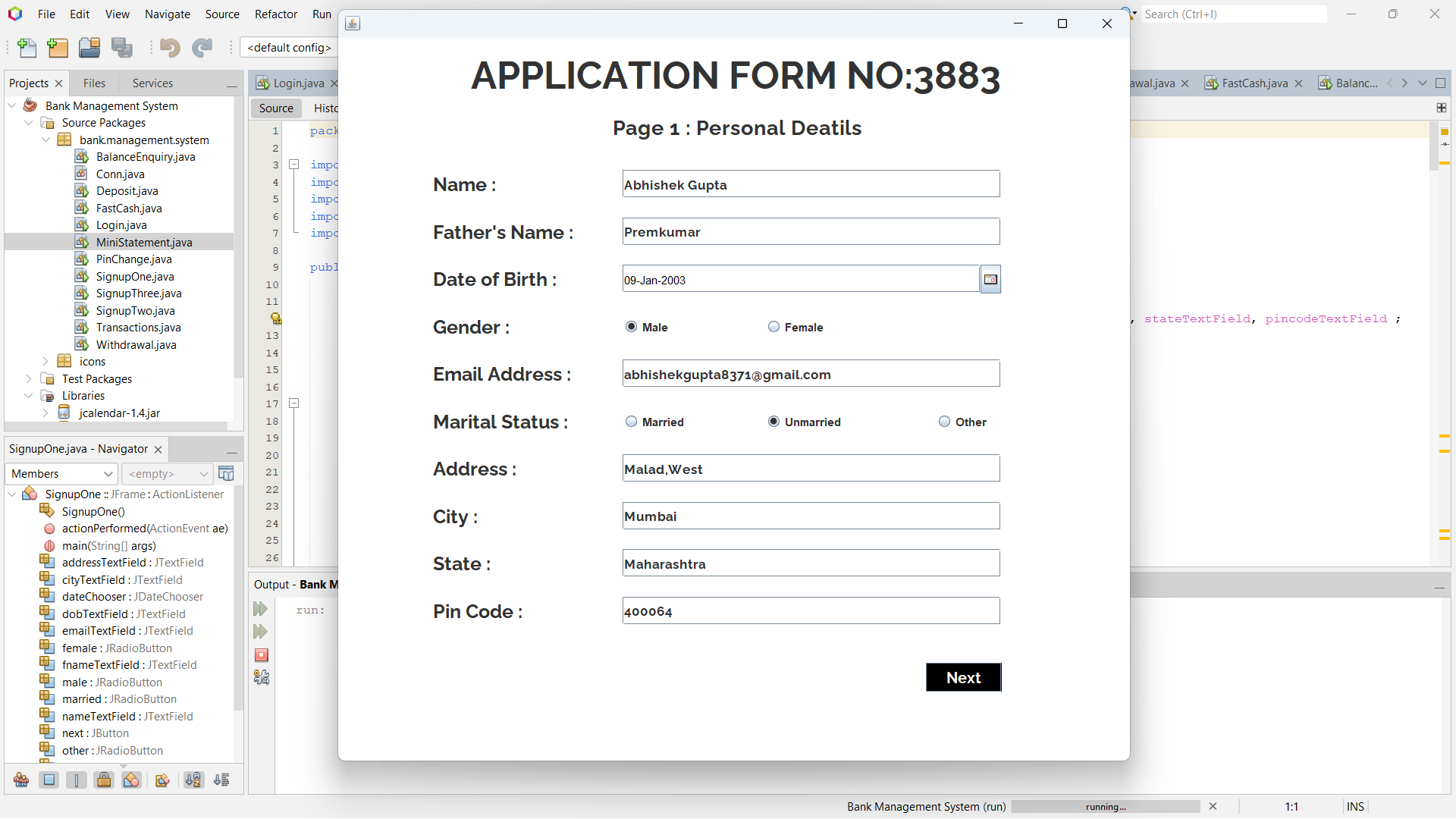This screenshot has width=1456, height=819.
Task: Click the Open Project toolbar icon
Action: (x=89, y=48)
